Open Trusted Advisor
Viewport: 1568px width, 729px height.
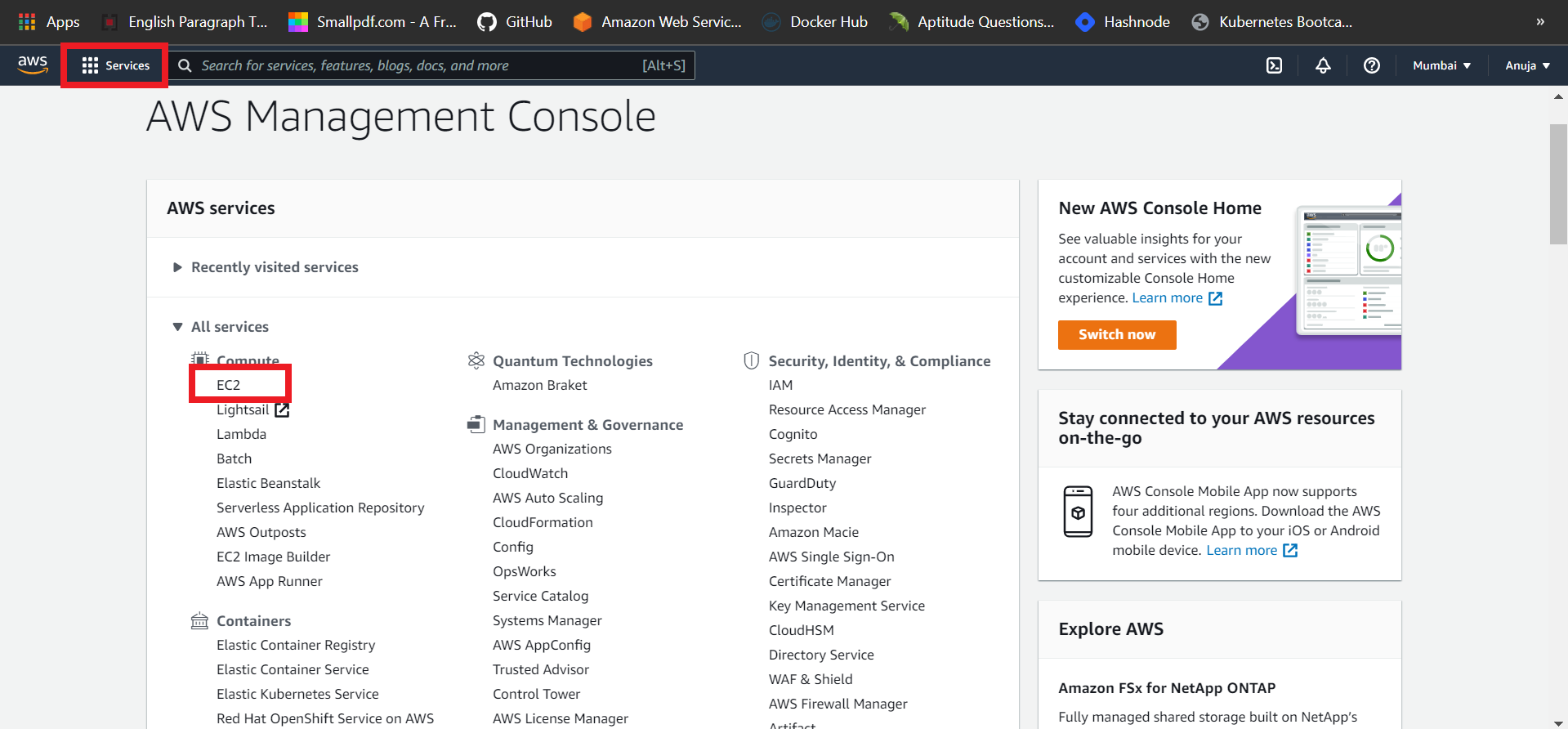pyautogui.click(x=540, y=669)
